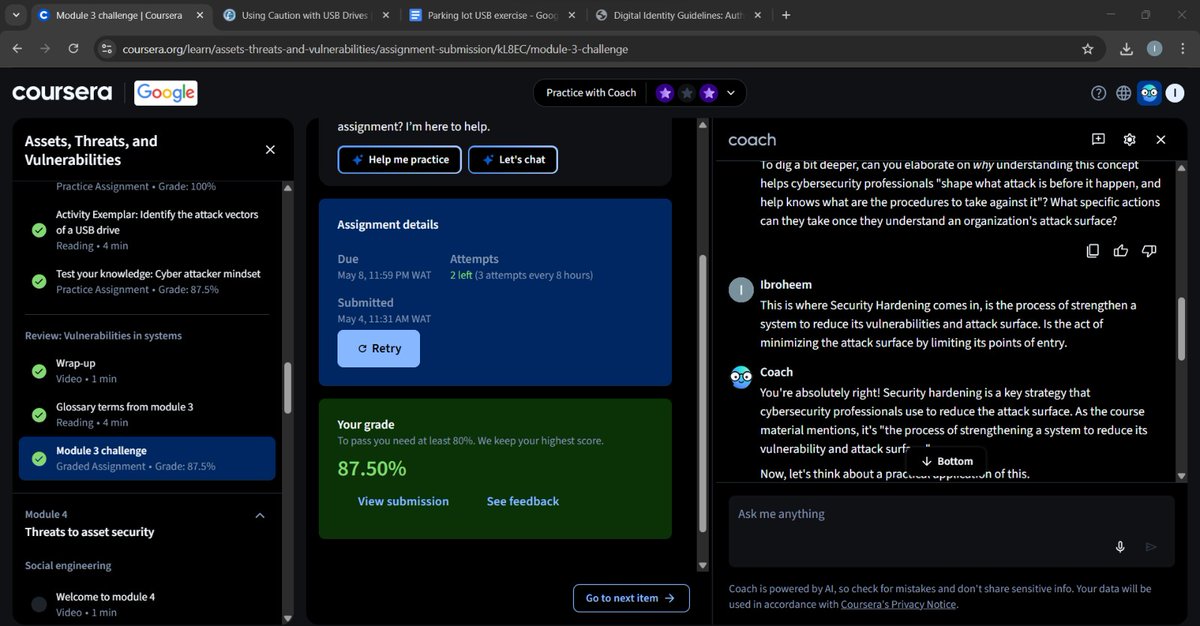Collapse the Module 4 section

[x=260, y=516]
